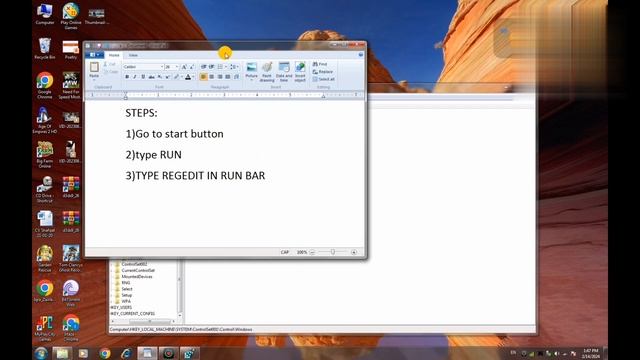This screenshot has width=640, height=360.
Task: Select the WPA key in Registry Editor
Action: [126, 301]
